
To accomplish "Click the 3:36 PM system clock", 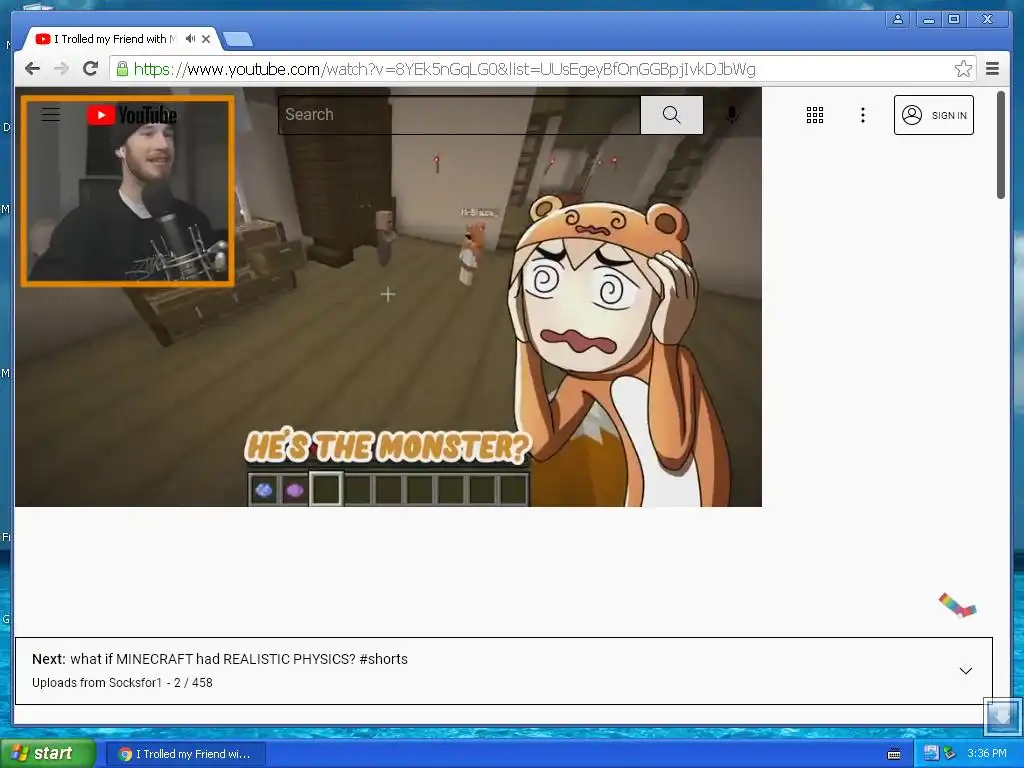I will [x=987, y=754].
